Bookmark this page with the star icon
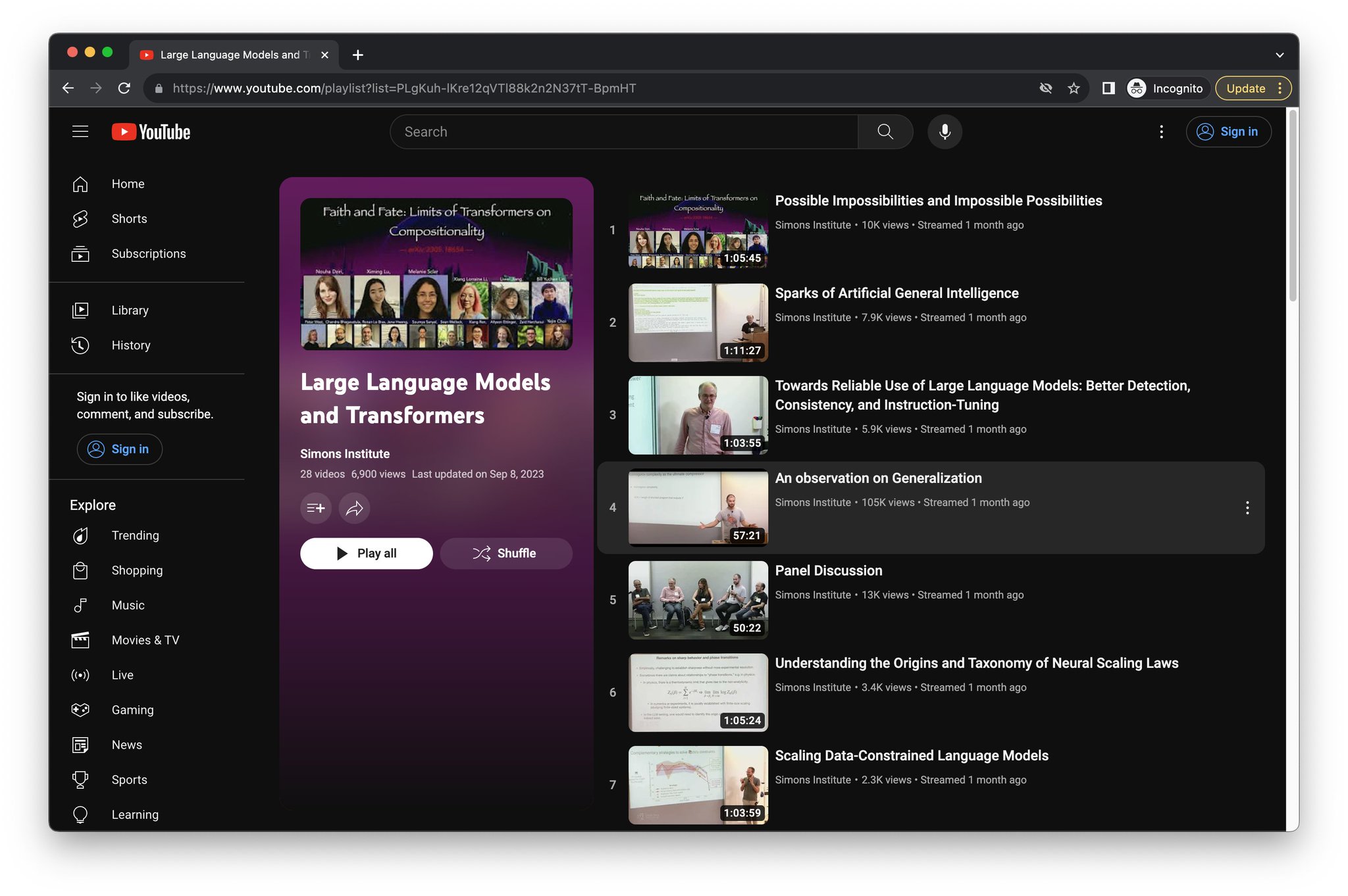Image resolution: width=1348 pixels, height=896 pixels. 1074,88
